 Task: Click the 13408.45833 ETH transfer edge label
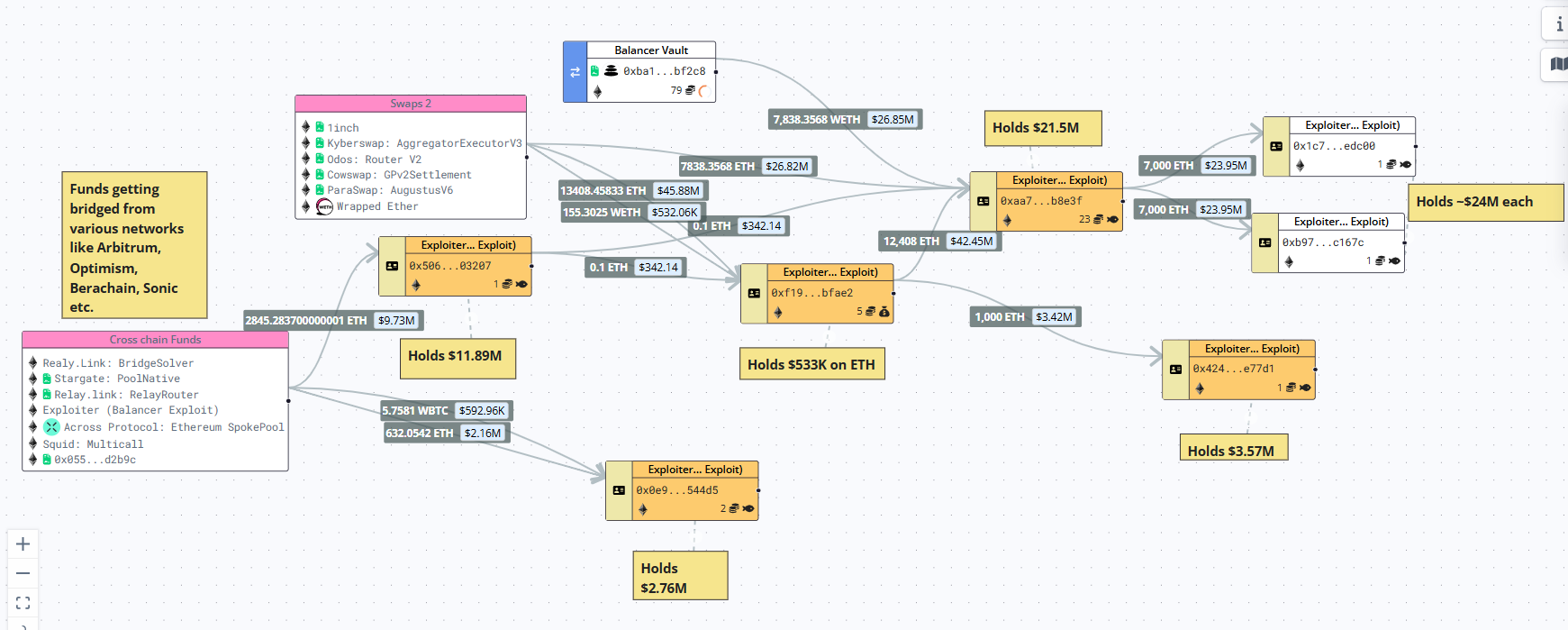coord(603,191)
